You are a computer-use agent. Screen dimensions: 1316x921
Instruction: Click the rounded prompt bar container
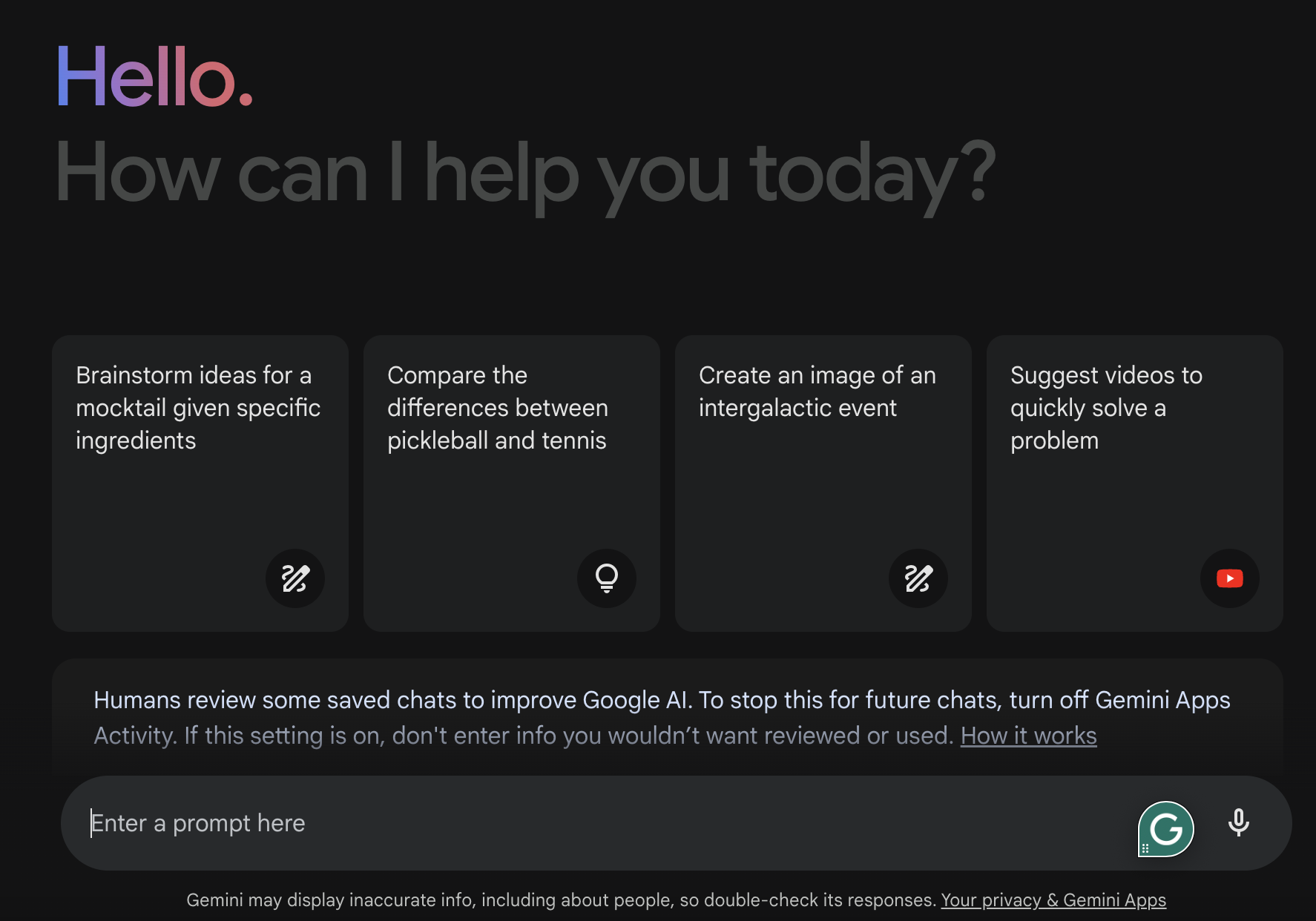[593, 822]
